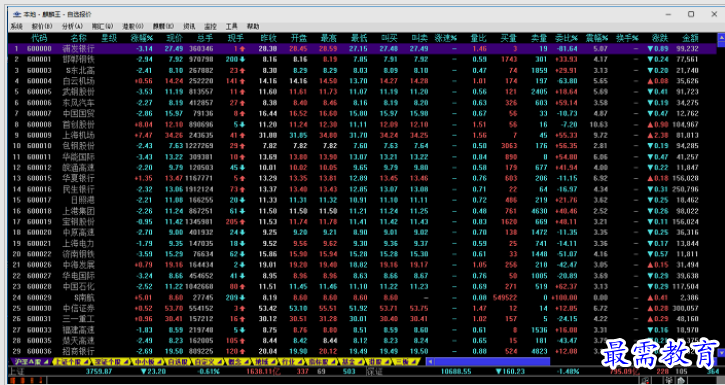Select stock code 600003
Image resolution: width=725 pixels, height=385 pixels.
click(x=39, y=70)
